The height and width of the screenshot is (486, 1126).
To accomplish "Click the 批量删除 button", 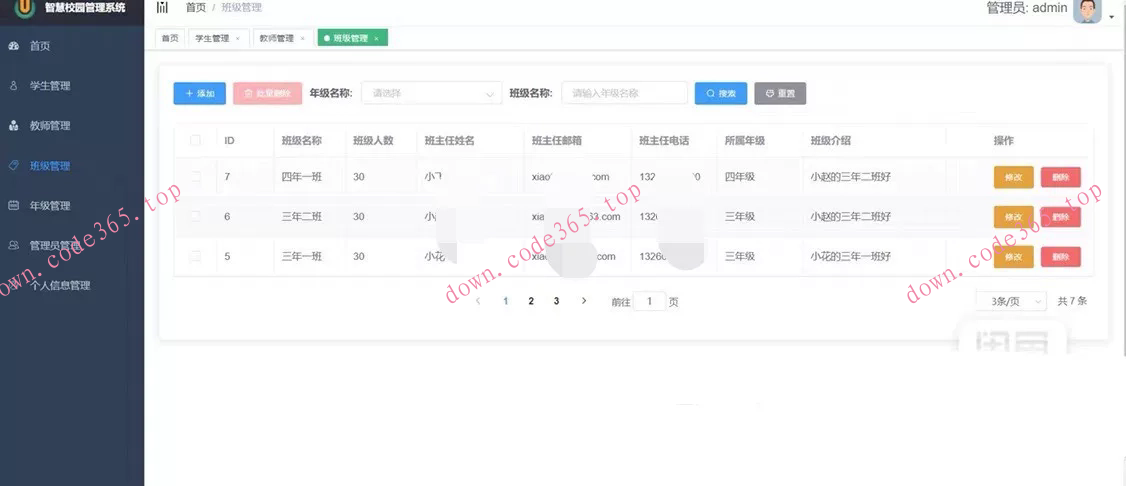I will click(268, 93).
